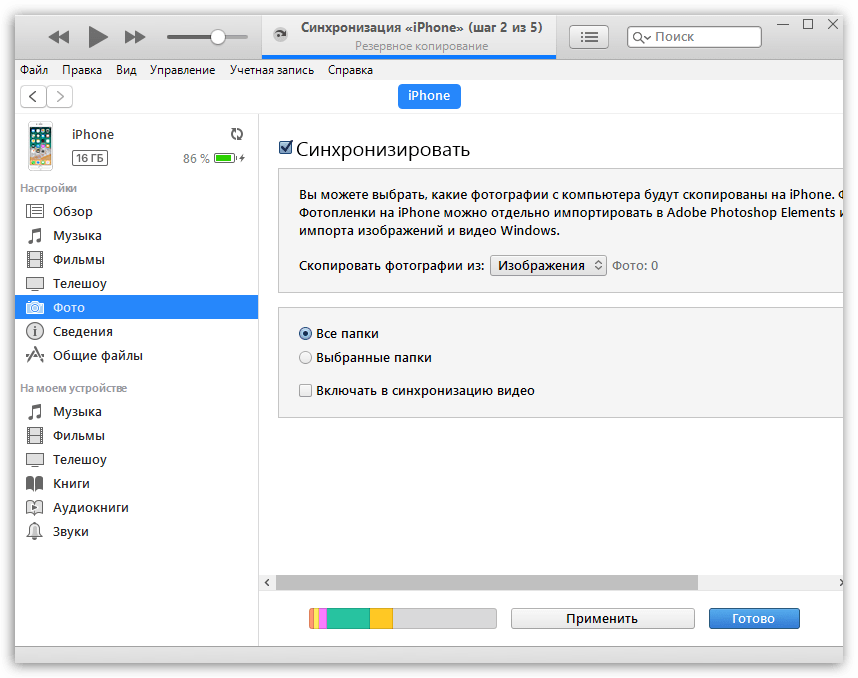The height and width of the screenshot is (678, 858).
Task: Expand the Изображения source dropdown
Action: click(548, 265)
